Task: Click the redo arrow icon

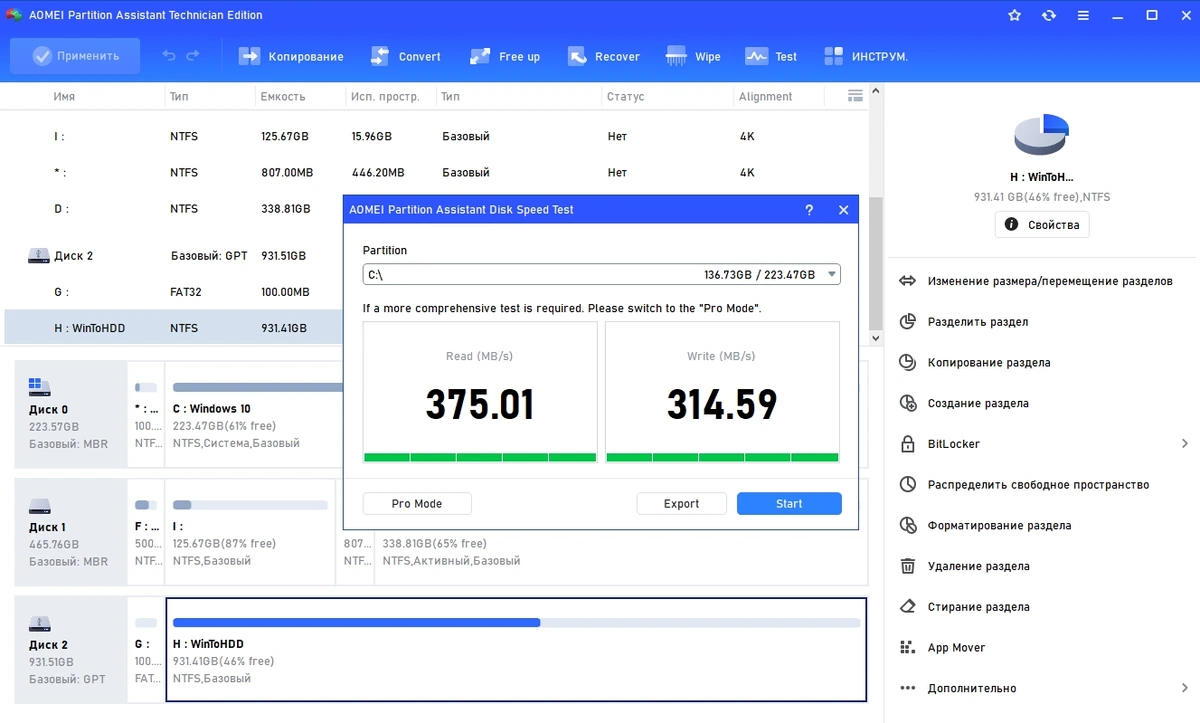Action: pyautogui.click(x=193, y=56)
